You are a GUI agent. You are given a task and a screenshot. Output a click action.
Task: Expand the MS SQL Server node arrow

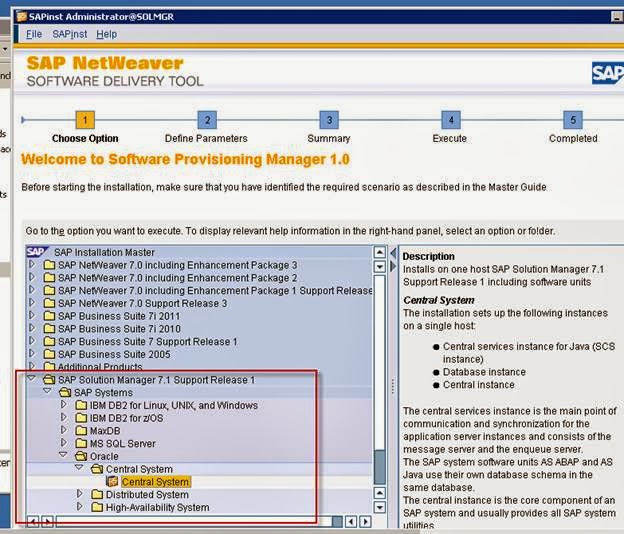point(64,442)
